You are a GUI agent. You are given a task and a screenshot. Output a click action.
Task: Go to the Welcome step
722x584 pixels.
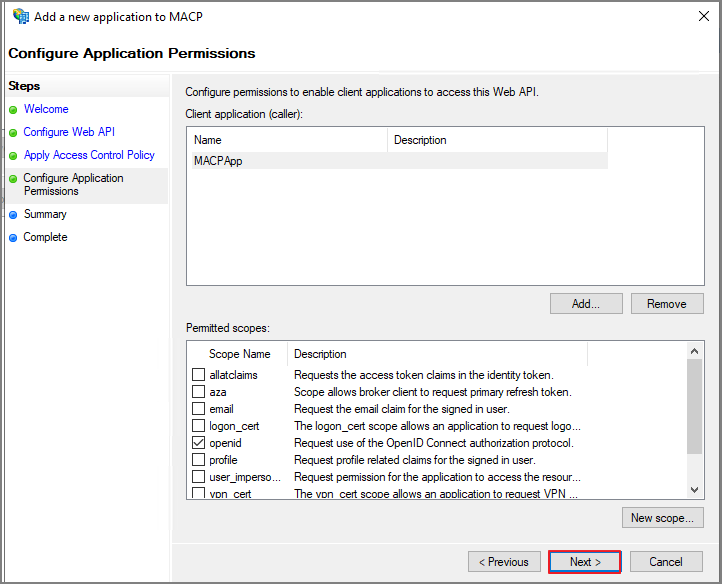coord(46,109)
